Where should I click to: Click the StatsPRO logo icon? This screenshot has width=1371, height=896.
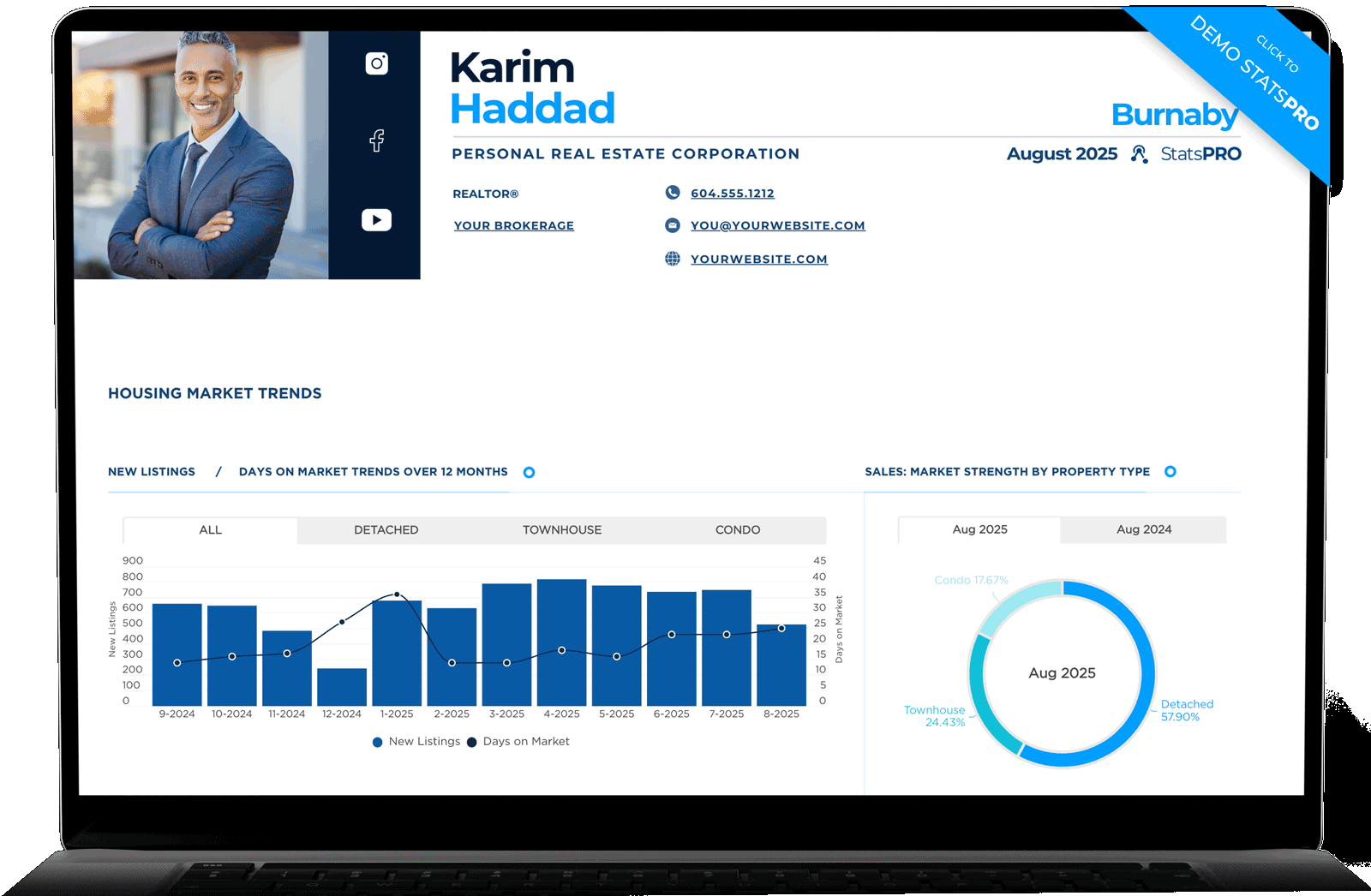pyautogui.click(x=1139, y=154)
